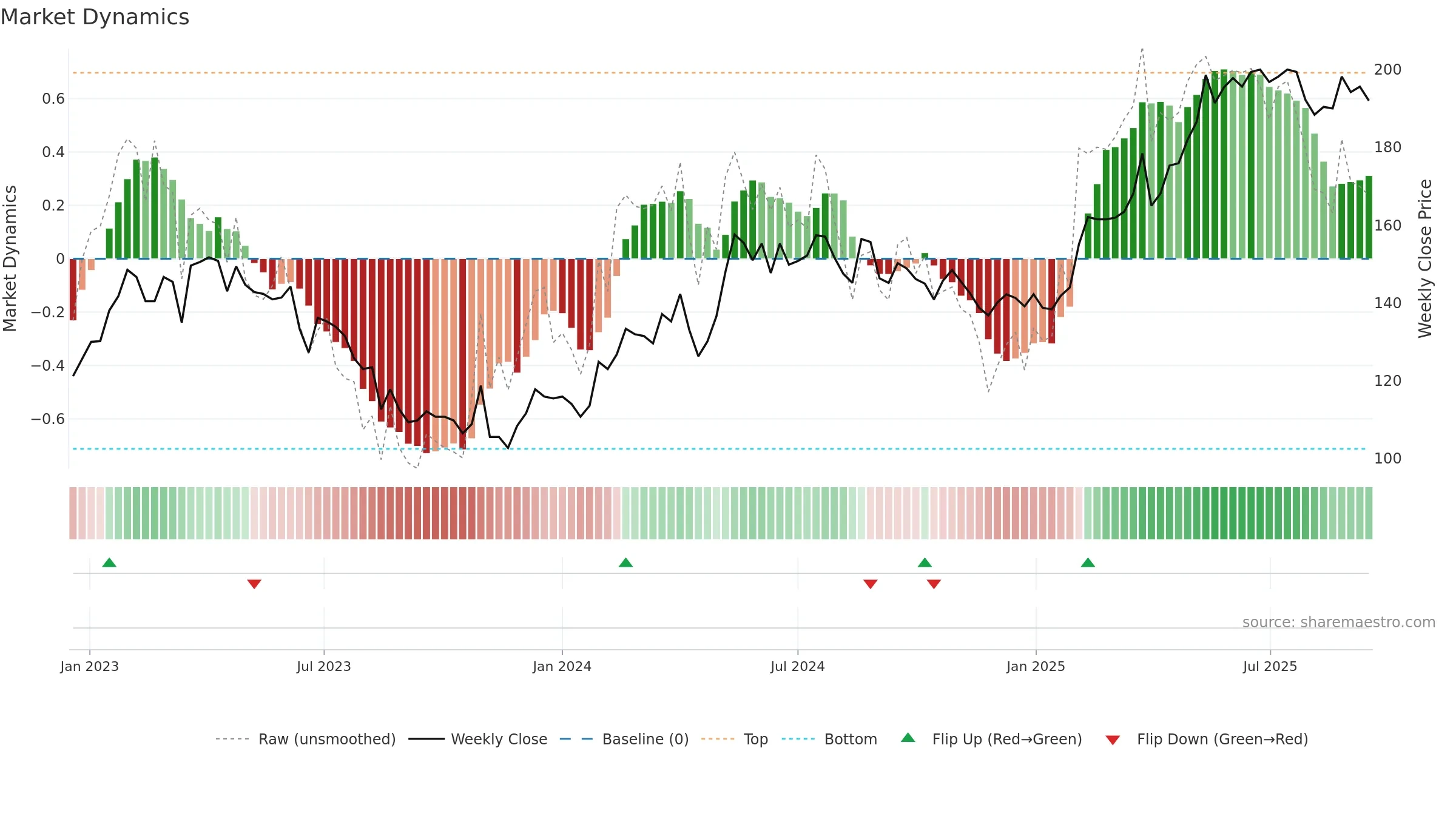Image resolution: width=1456 pixels, height=819 pixels.
Task: Click the Jul 2024 x-axis label
Action: click(x=798, y=666)
